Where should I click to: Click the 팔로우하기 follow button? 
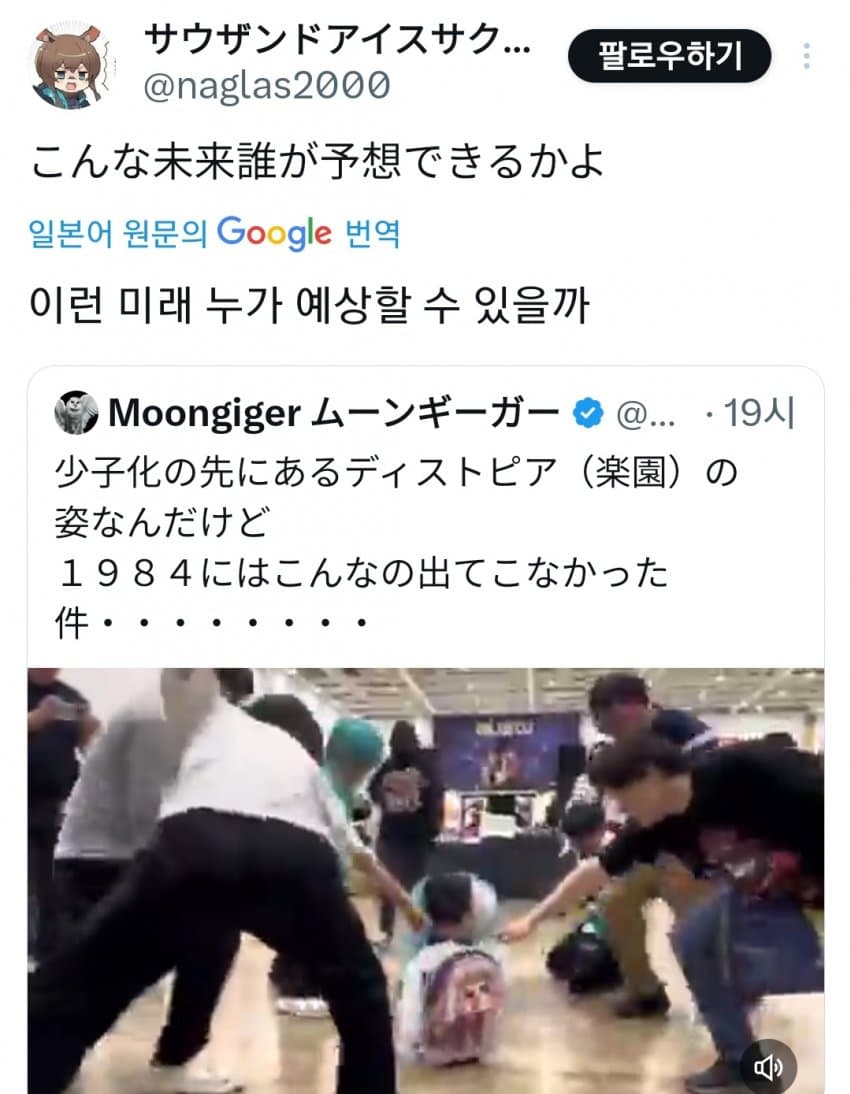click(x=669, y=56)
